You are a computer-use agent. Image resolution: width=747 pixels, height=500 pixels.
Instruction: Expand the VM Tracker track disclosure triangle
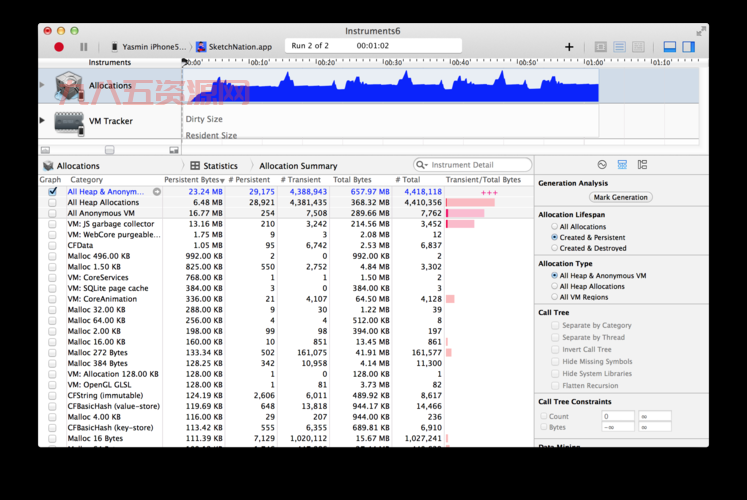point(42,120)
